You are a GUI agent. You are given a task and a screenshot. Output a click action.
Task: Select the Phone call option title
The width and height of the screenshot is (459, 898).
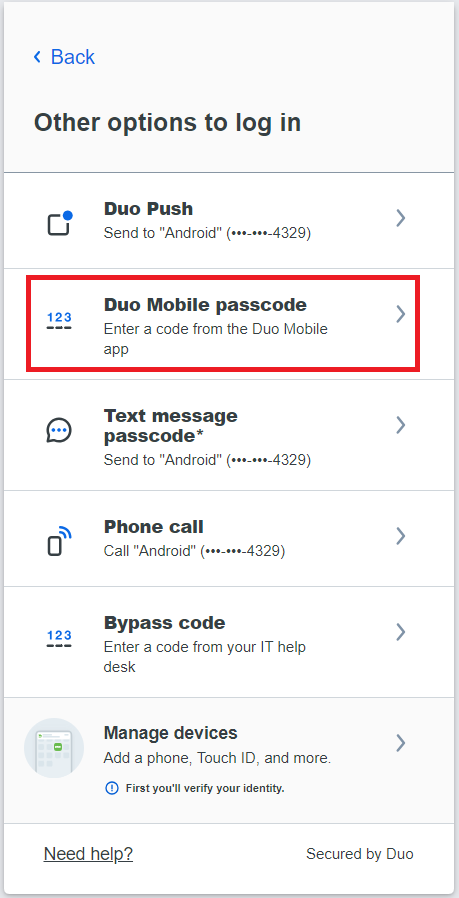coord(154,527)
